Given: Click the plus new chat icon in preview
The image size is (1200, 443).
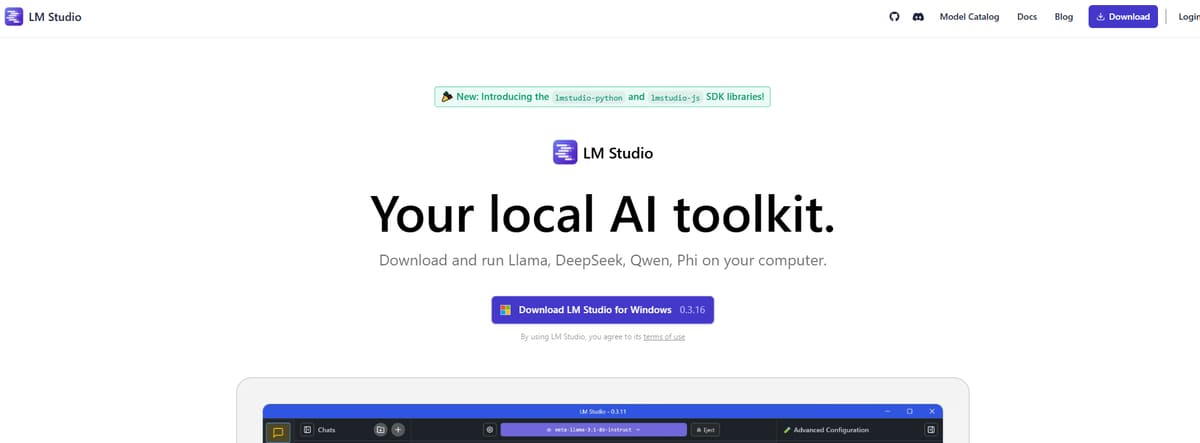Looking at the screenshot, I should (398, 430).
